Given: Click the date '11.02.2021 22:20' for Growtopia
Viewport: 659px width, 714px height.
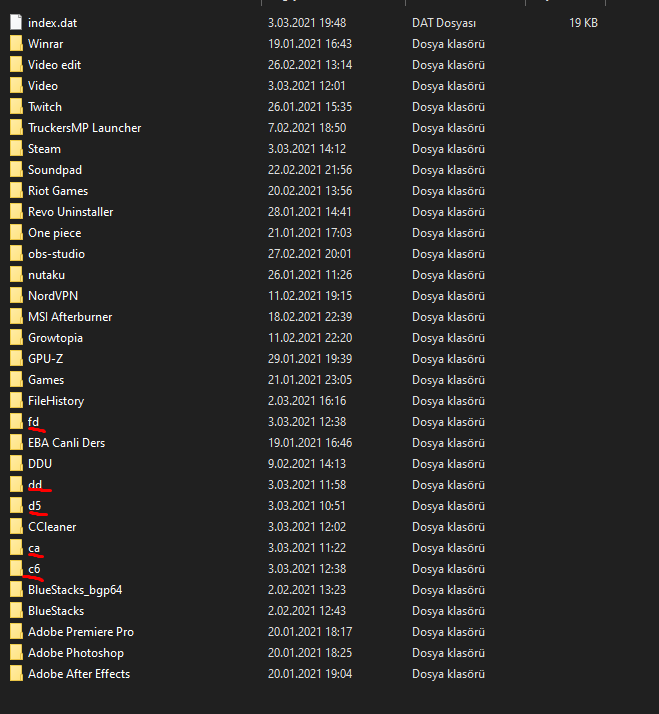Looking at the screenshot, I should [310, 337].
